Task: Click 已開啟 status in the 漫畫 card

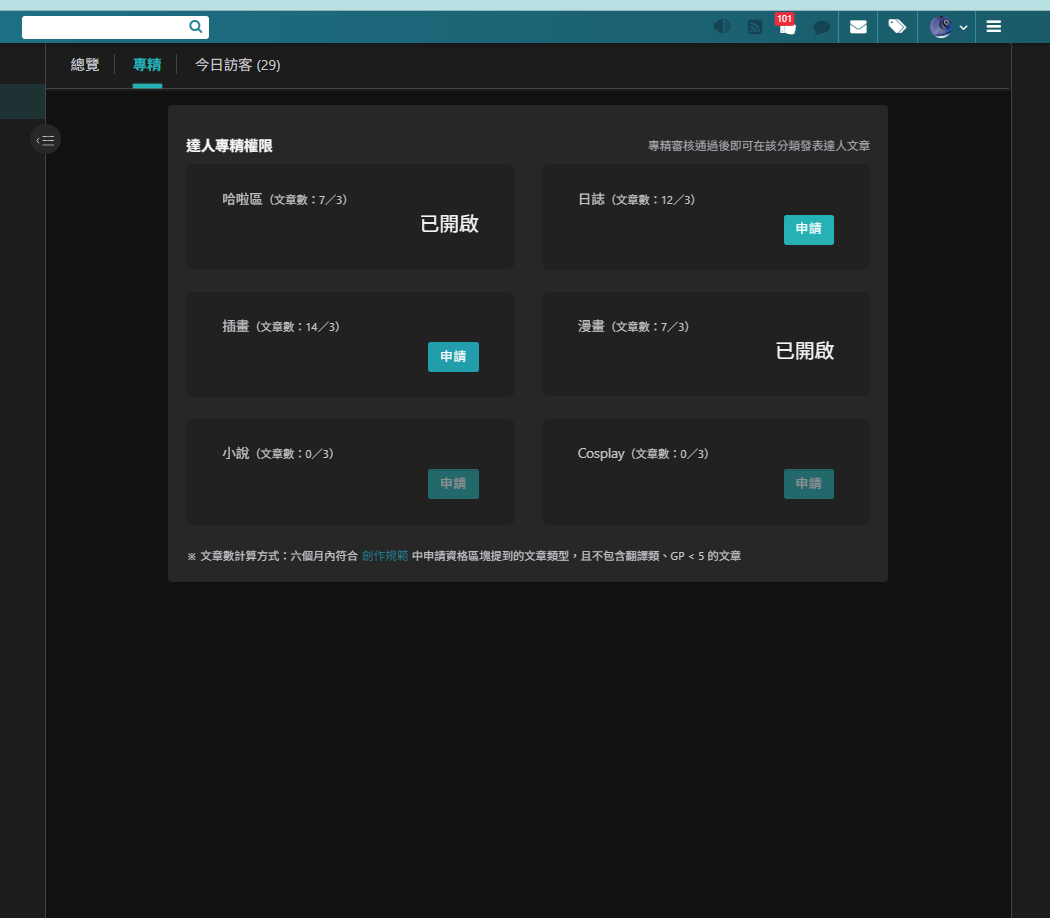Action: [x=805, y=351]
